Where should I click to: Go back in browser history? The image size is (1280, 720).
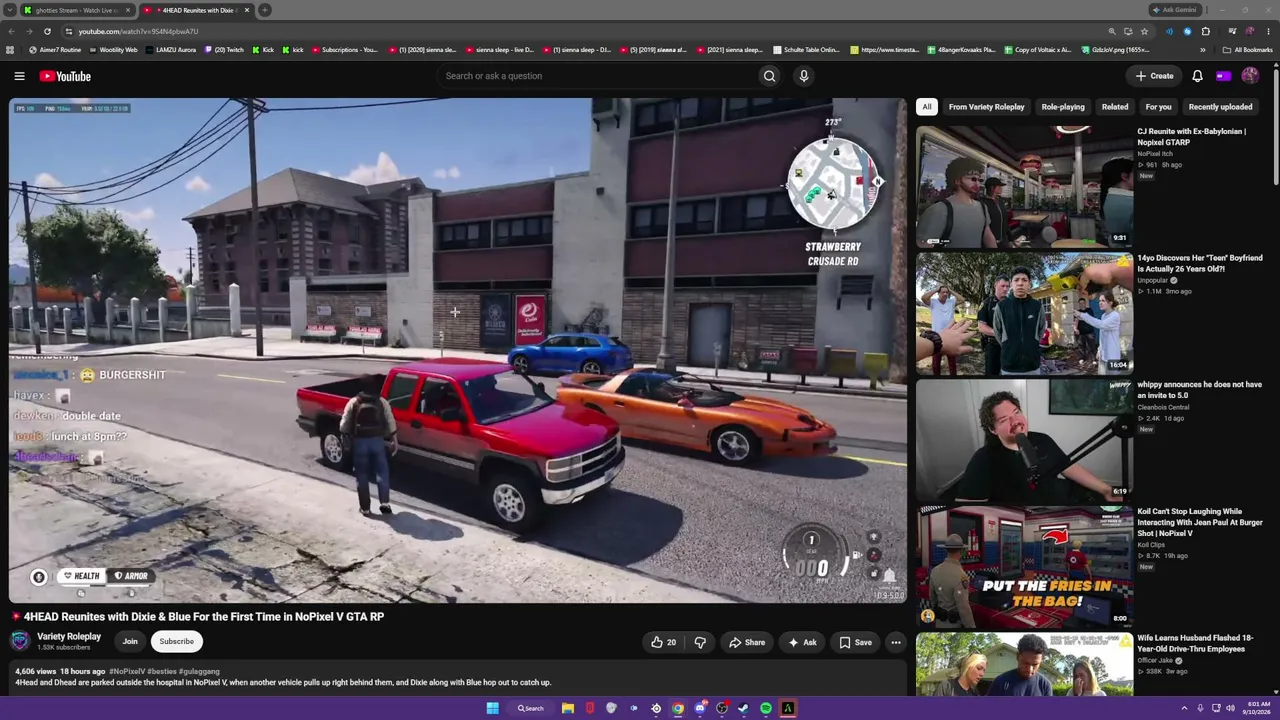tap(11, 31)
